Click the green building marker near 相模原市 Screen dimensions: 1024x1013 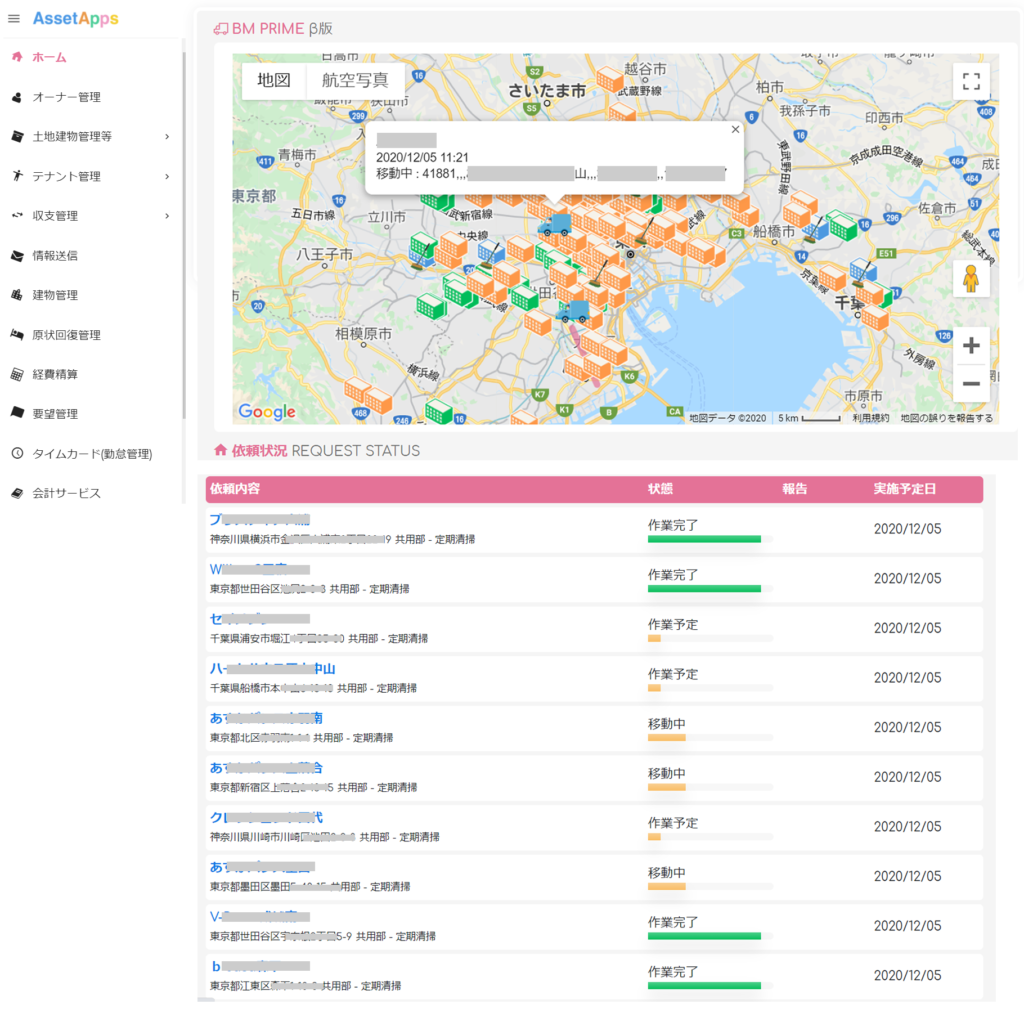431,306
